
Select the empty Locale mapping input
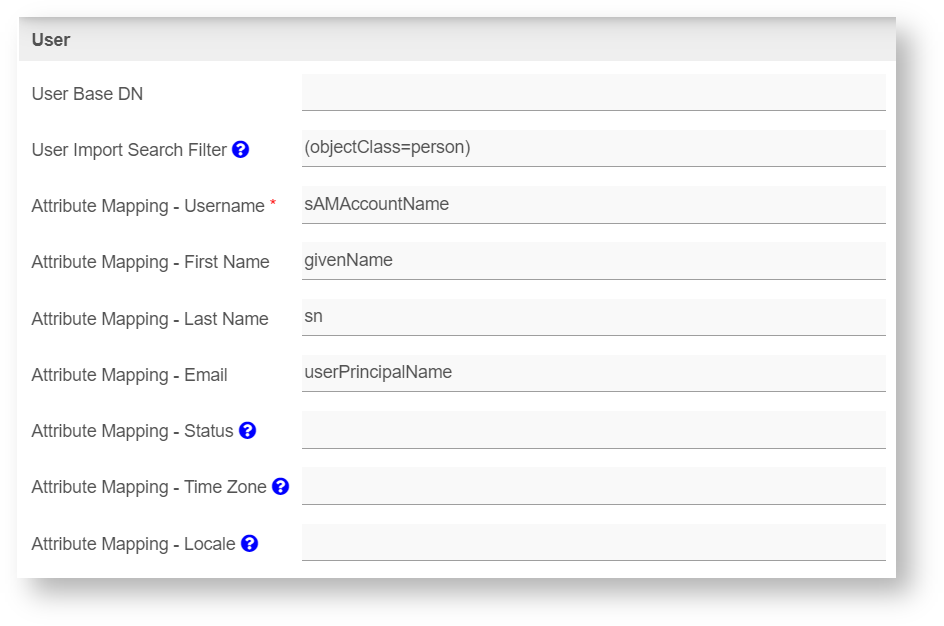point(593,543)
